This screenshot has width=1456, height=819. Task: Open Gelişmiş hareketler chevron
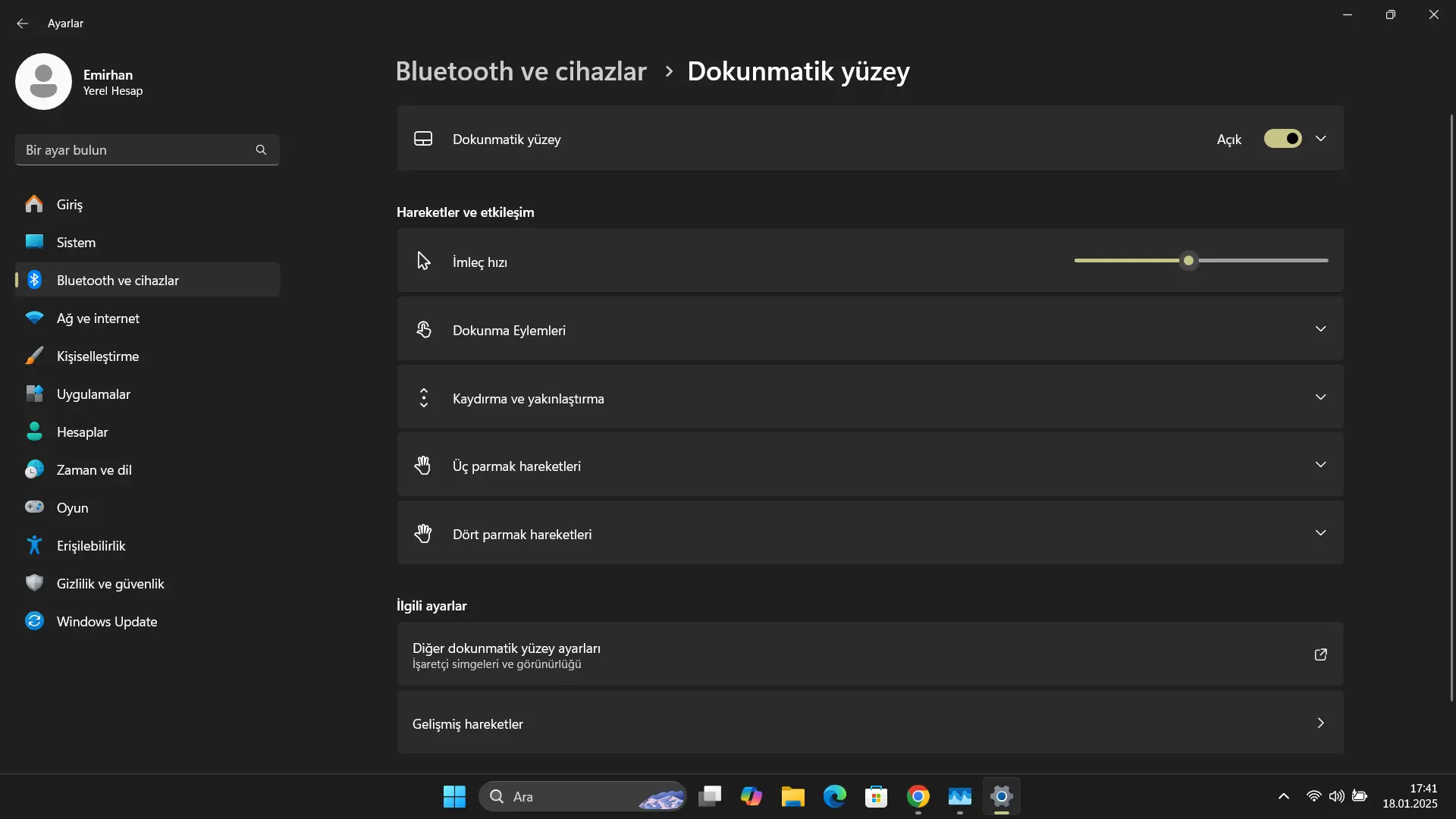click(x=1320, y=723)
